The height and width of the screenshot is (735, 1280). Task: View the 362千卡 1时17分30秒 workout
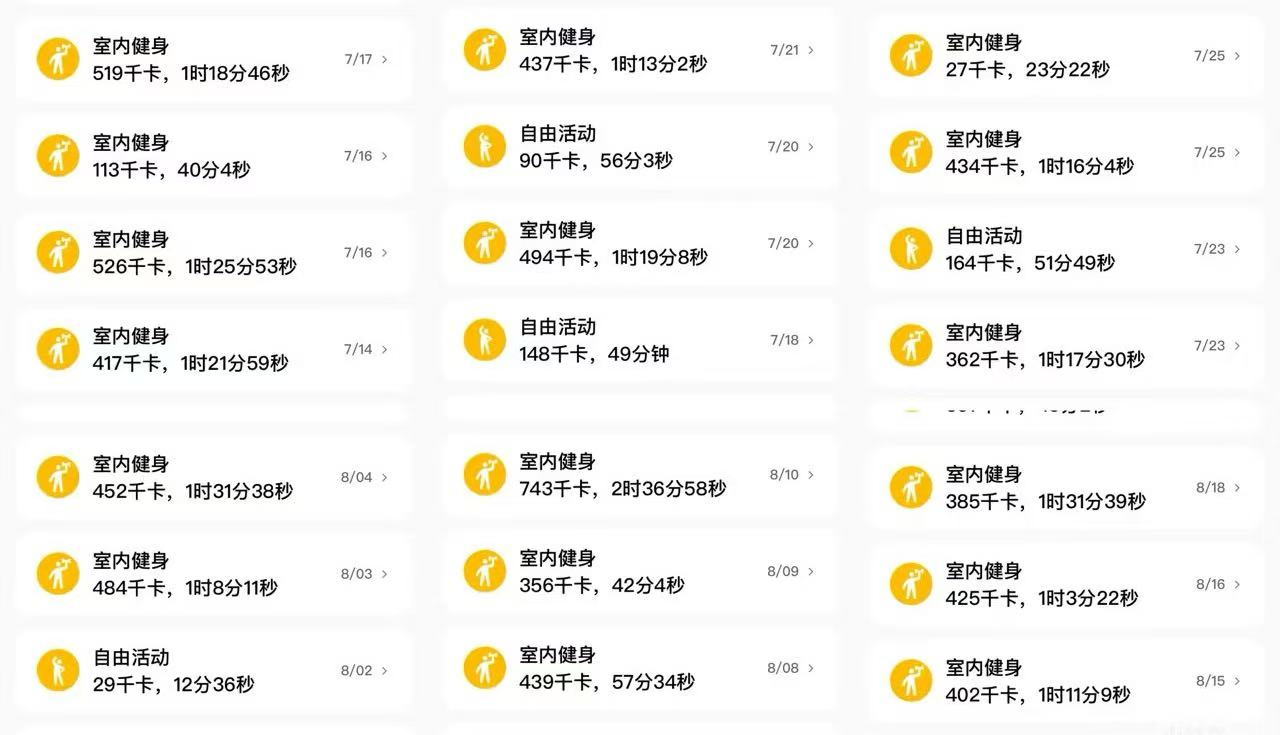[x=1066, y=346]
